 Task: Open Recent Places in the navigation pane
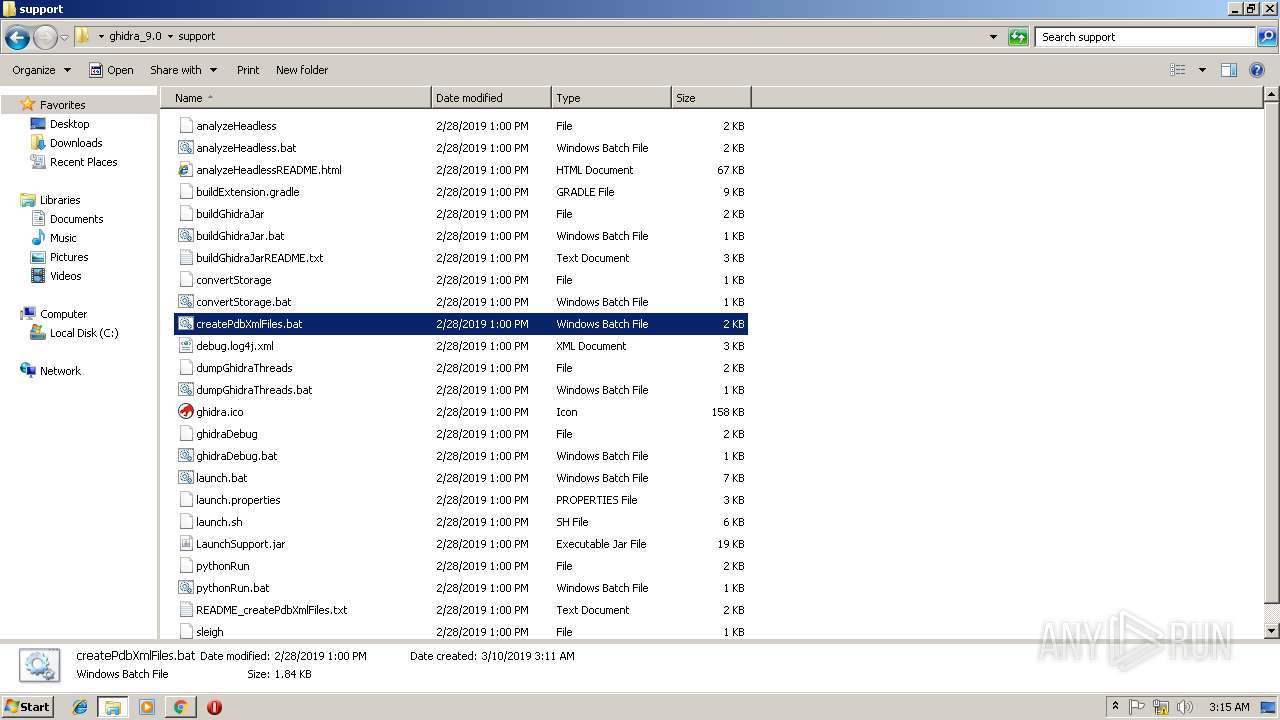pyautogui.click(x=83, y=162)
